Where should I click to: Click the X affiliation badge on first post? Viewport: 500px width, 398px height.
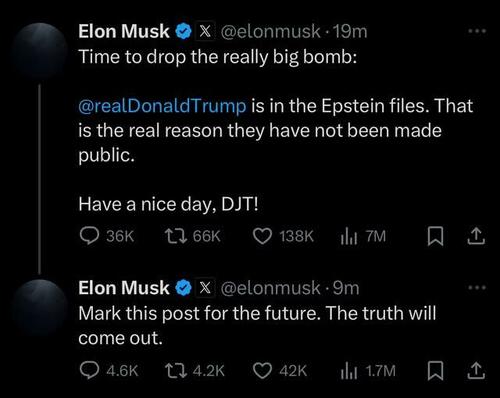(205, 31)
